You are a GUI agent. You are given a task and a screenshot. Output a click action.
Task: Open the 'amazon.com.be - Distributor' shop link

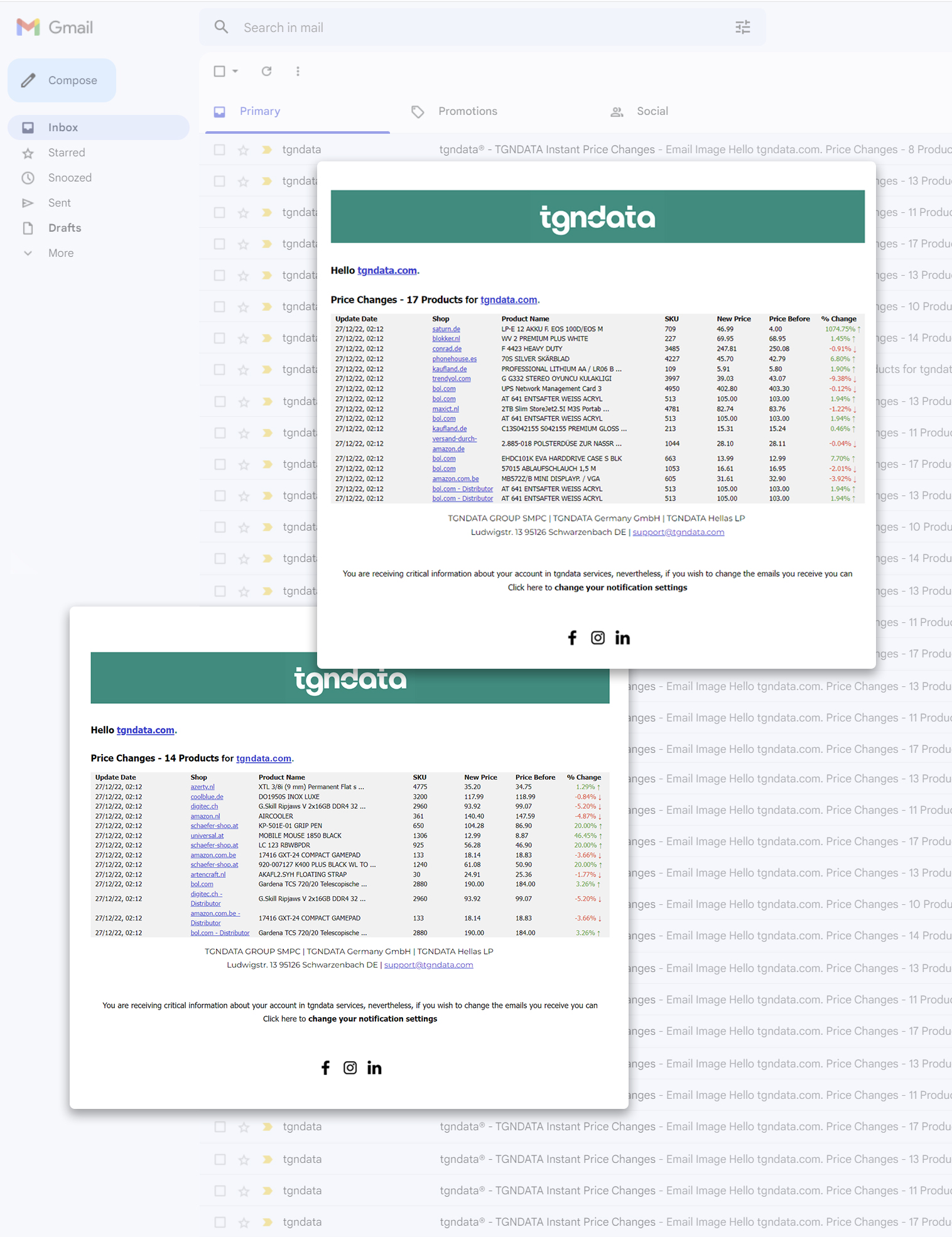coord(215,918)
